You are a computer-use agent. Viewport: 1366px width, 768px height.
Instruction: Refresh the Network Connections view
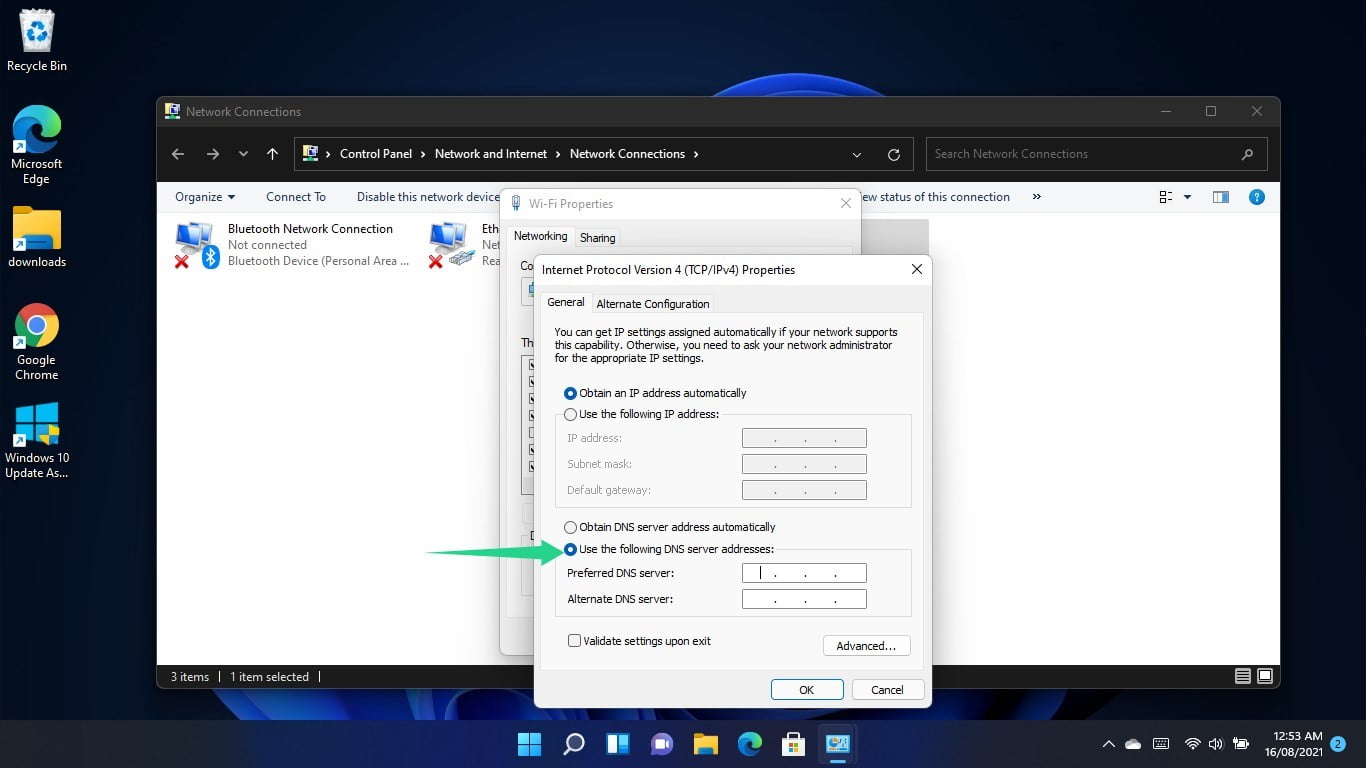(x=893, y=154)
